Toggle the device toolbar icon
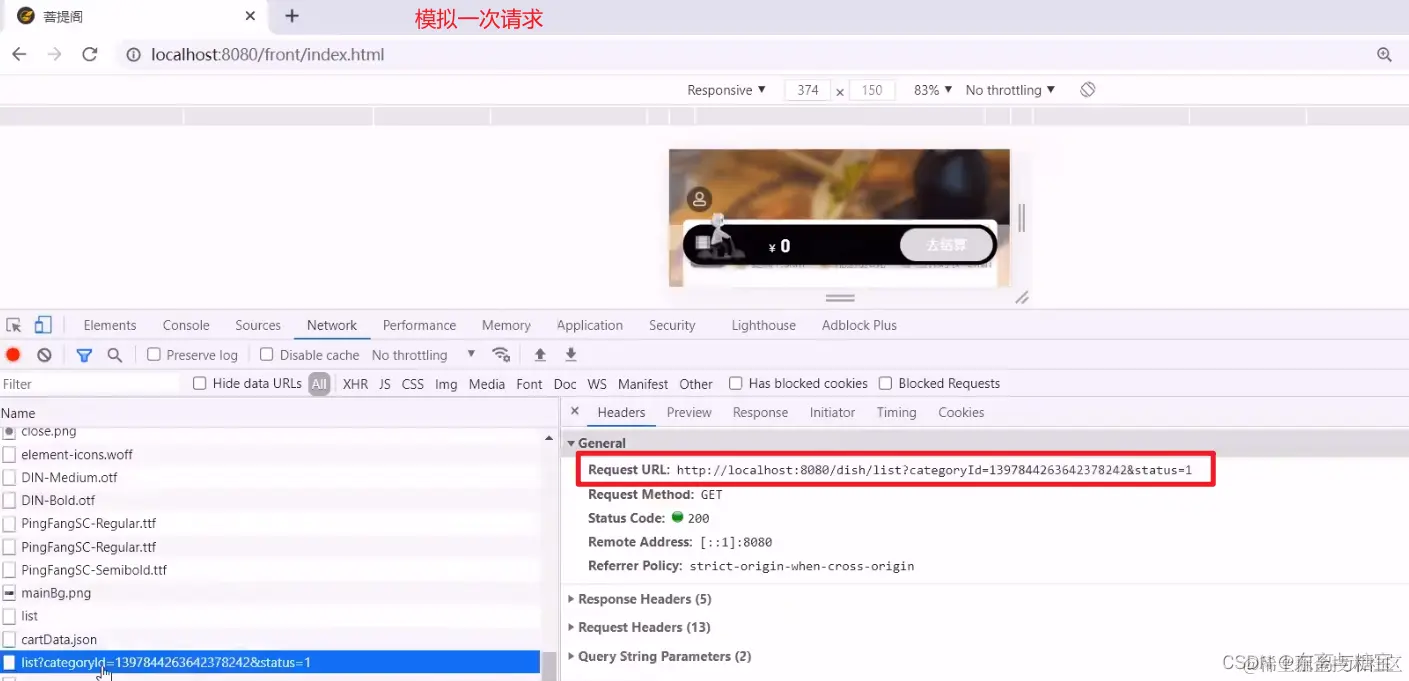The width and height of the screenshot is (1409, 681). click(x=42, y=324)
